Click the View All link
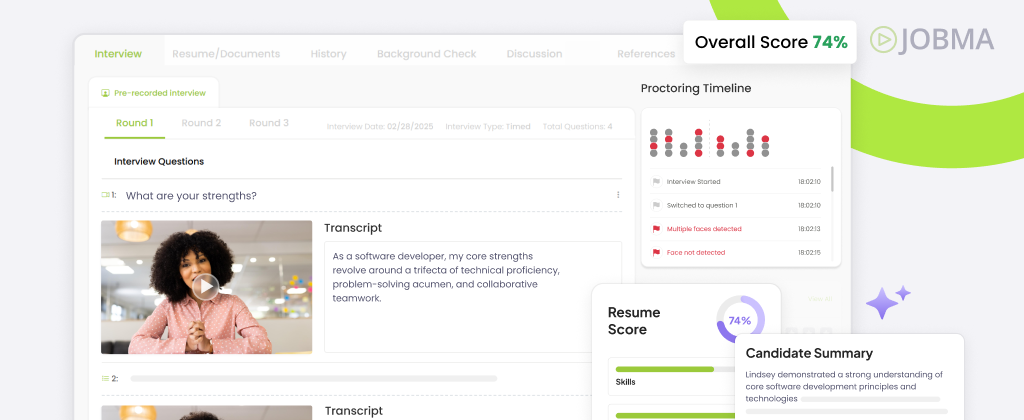 tap(820, 299)
